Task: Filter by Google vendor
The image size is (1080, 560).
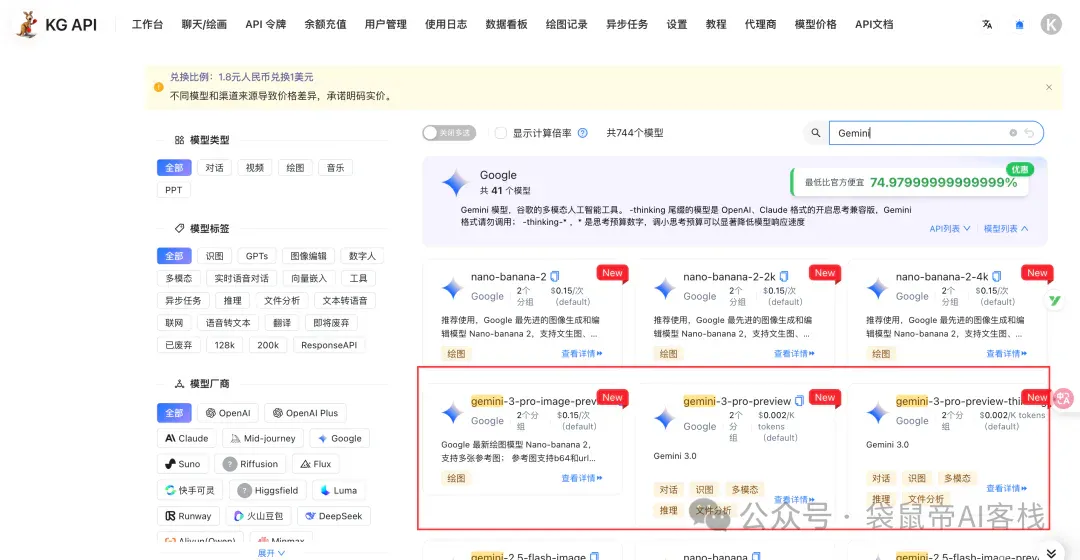Action: tap(340, 438)
